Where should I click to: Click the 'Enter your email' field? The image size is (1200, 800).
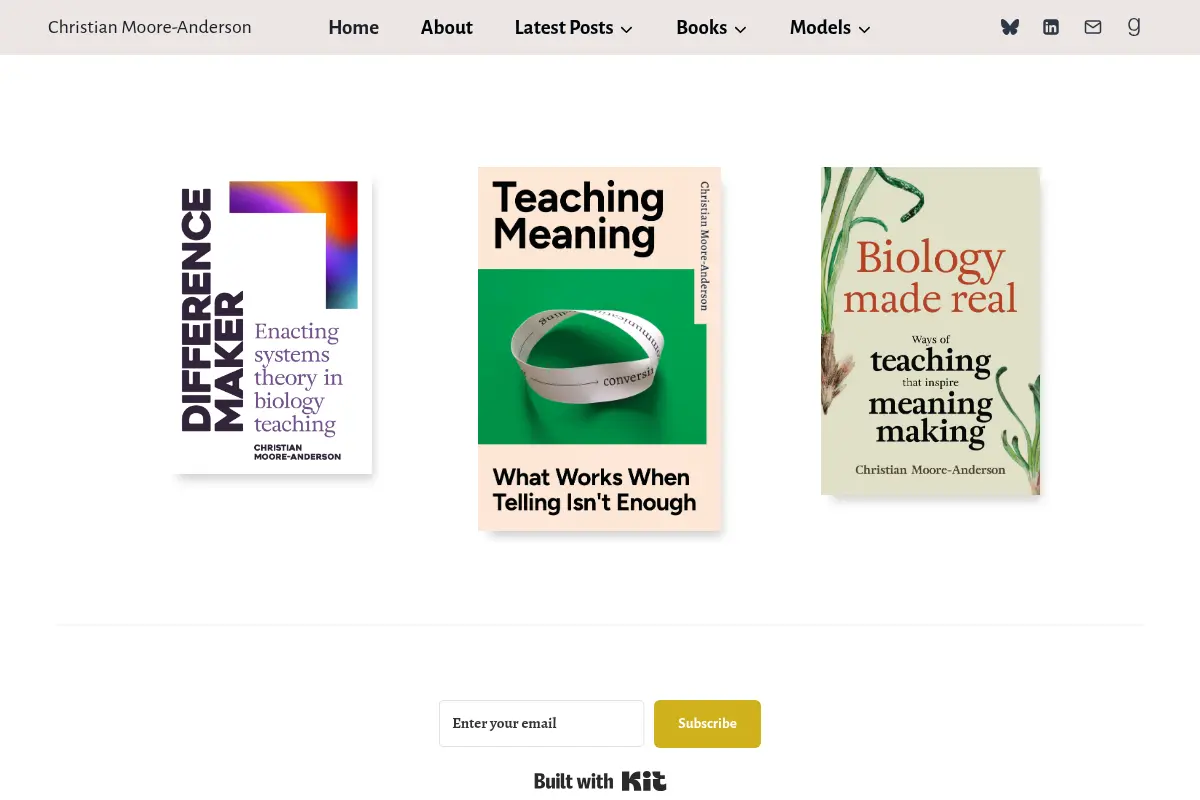click(x=541, y=724)
